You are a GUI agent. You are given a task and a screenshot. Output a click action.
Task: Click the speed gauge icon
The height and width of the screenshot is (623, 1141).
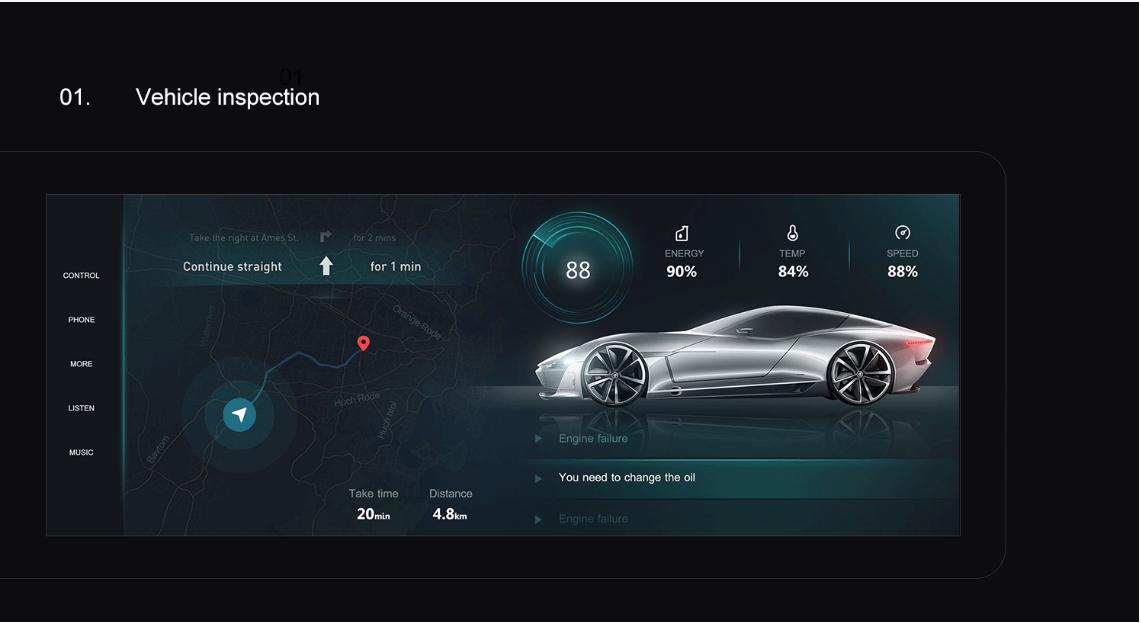(902, 232)
